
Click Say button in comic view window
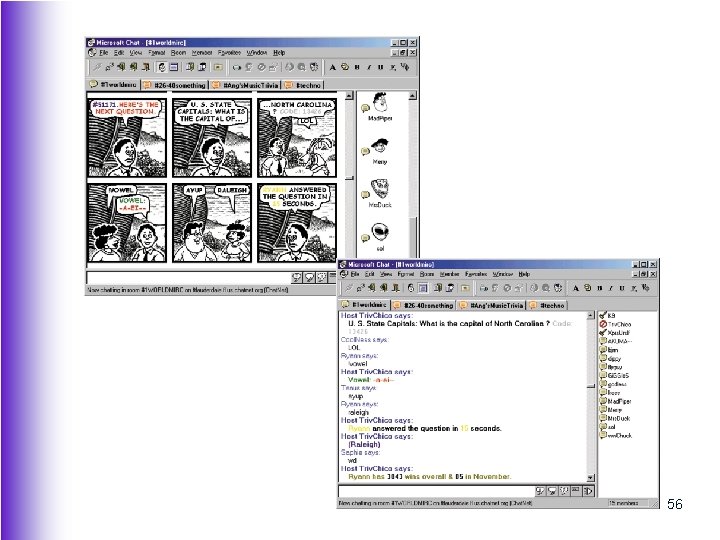[x=297, y=277]
